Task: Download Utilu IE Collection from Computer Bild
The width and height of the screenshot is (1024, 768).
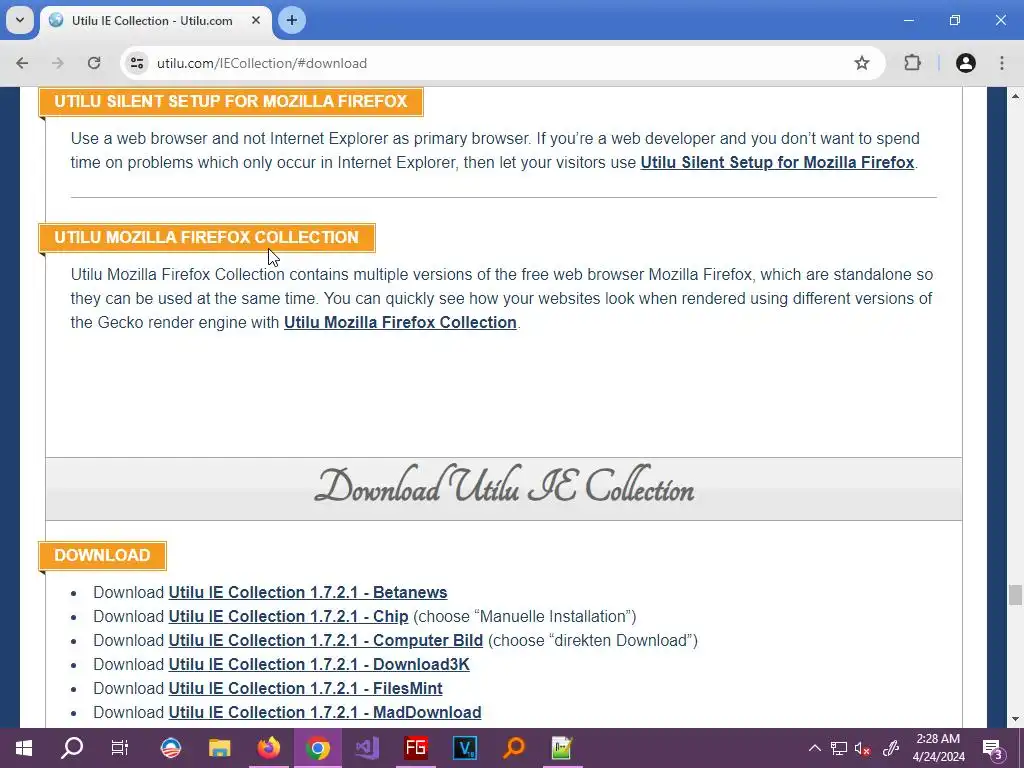Action: click(325, 641)
